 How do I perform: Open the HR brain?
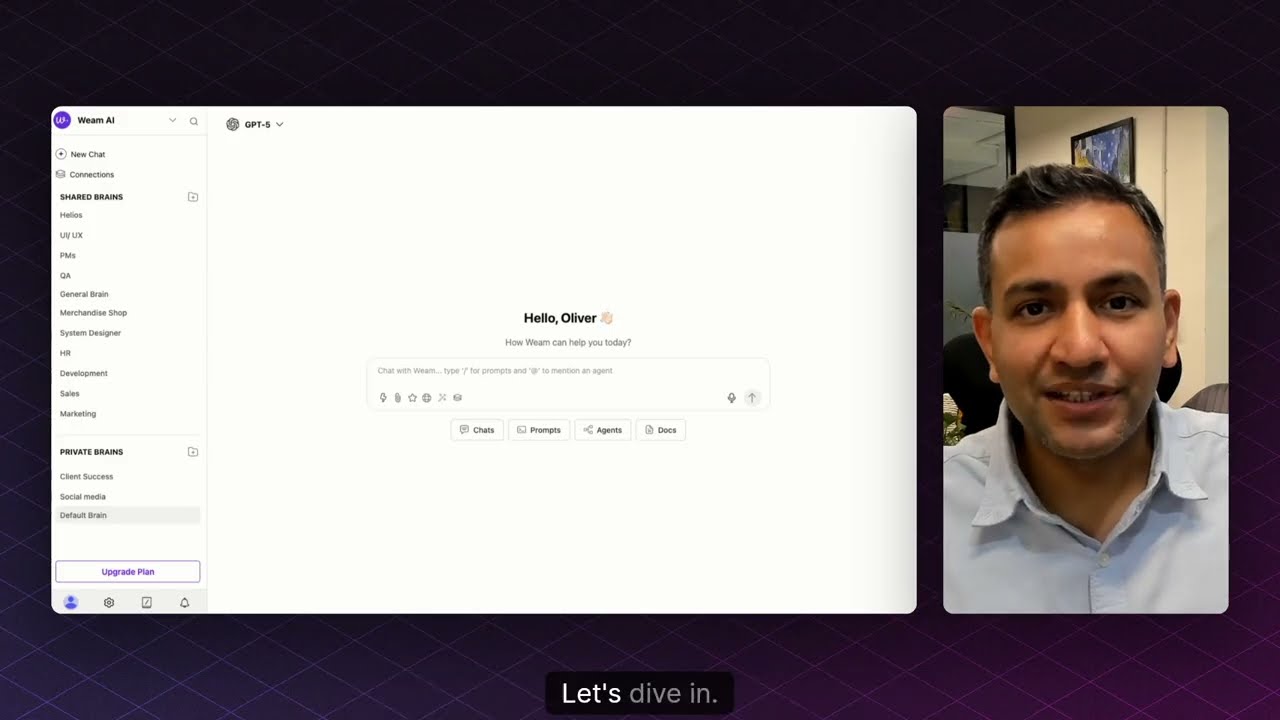click(x=65, y=353)
